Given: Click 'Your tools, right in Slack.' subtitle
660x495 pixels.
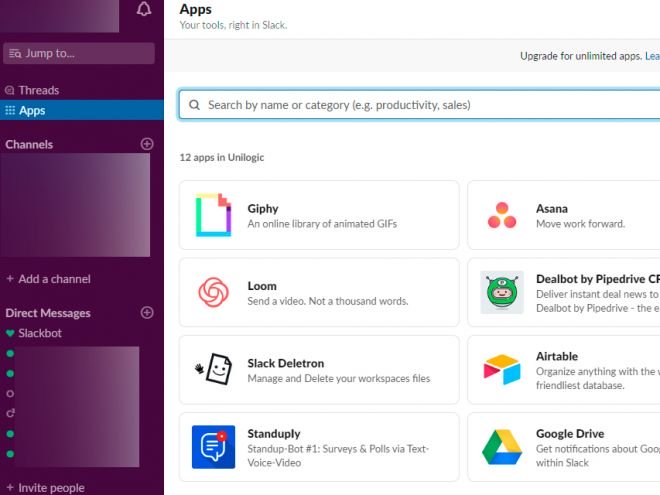Looking at the screenshot, I should point(233,25).
